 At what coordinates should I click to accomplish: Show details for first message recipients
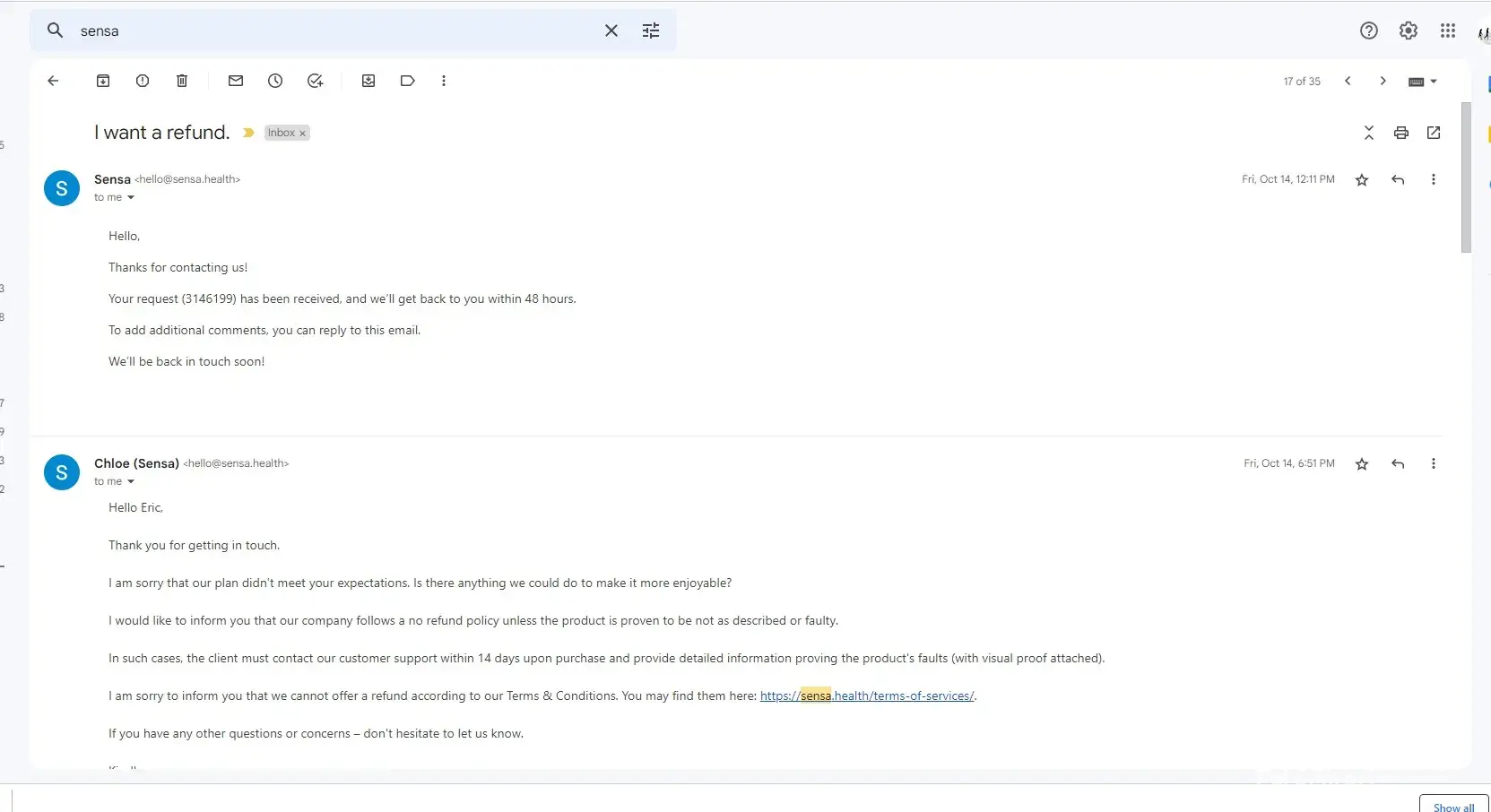click(131, 197)
